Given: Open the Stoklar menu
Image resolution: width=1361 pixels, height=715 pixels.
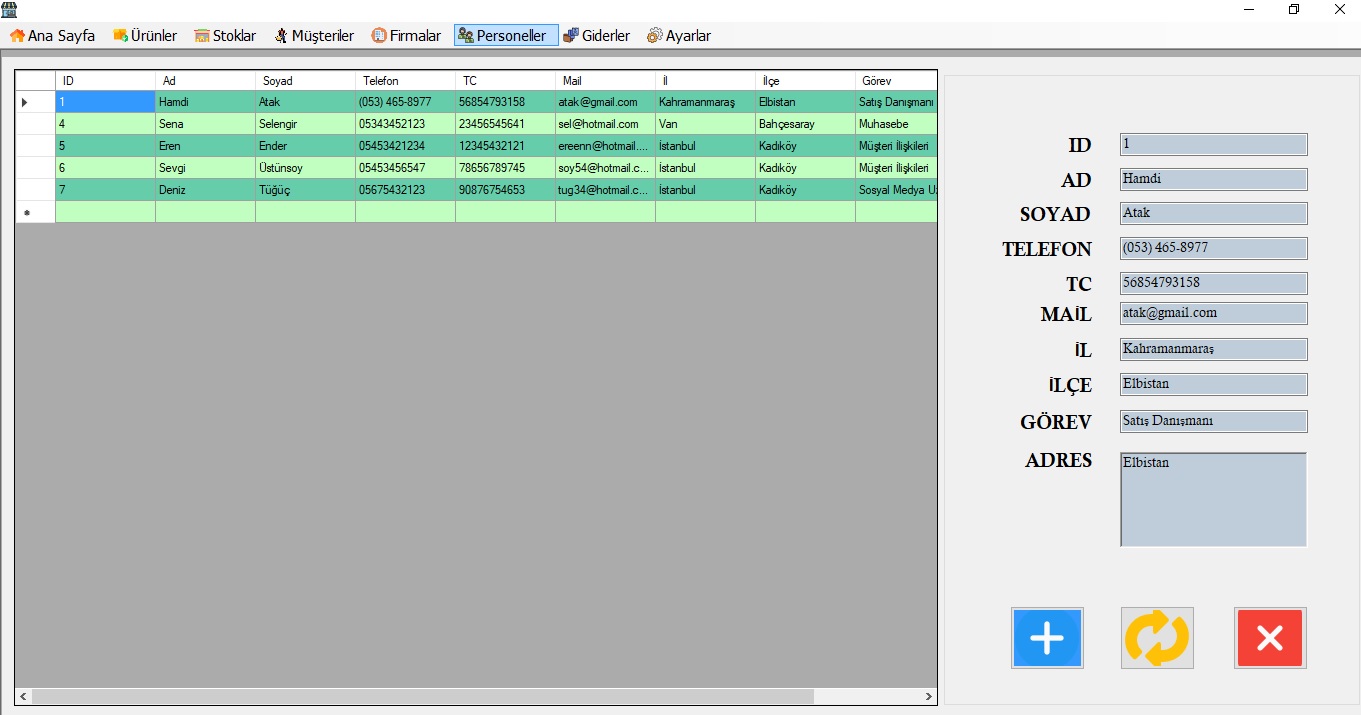Looking at the screenshot, I should tap(225, 35).
